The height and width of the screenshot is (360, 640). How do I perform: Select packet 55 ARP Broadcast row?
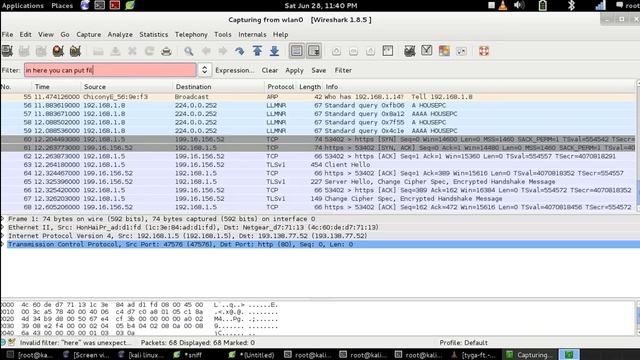pos(318,97)
